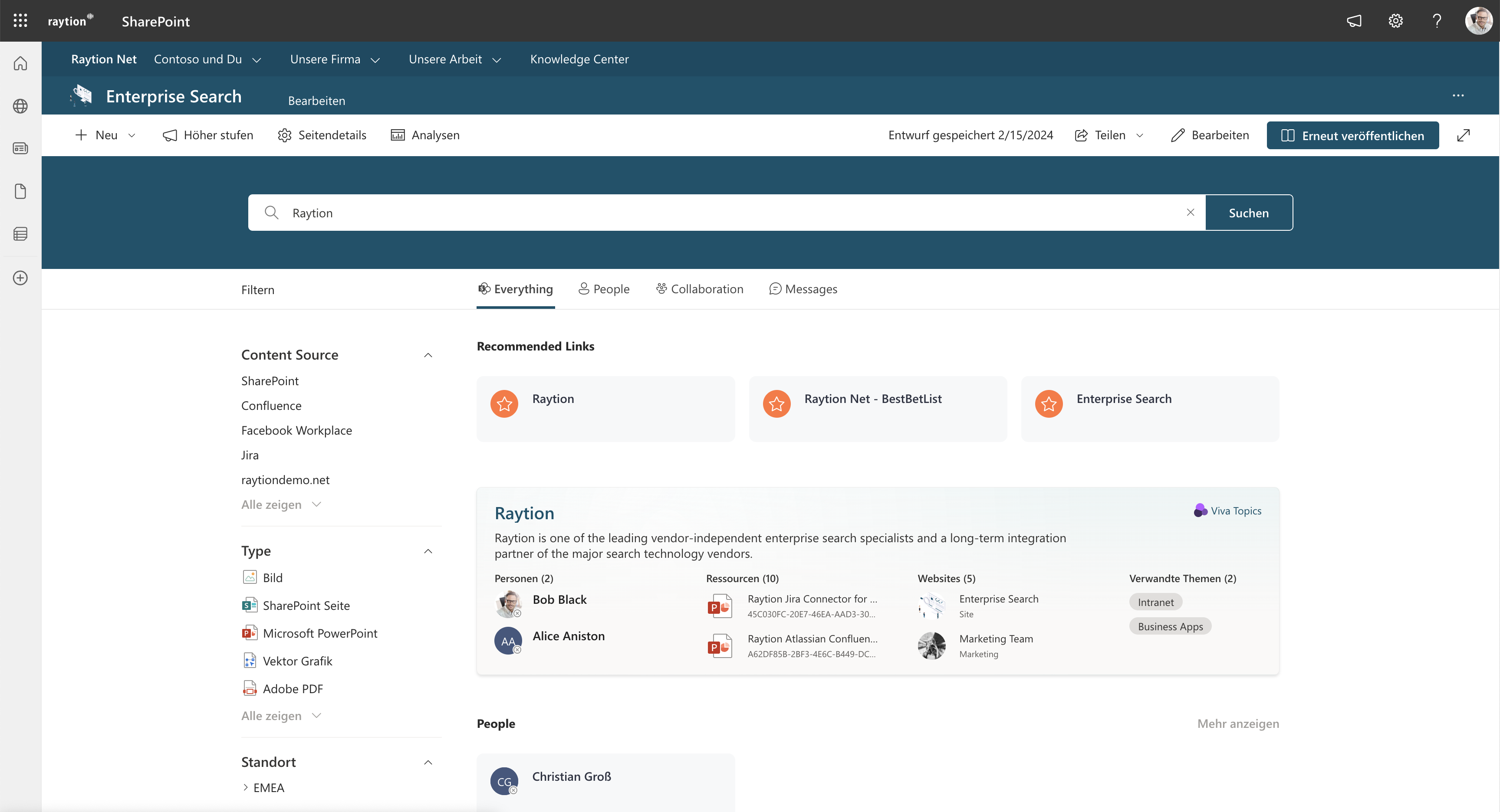Image resolution: width=1500 pixels, height=812 pixels.
Task: Click the star icon on Raytion link card
Action: [504, 403]
